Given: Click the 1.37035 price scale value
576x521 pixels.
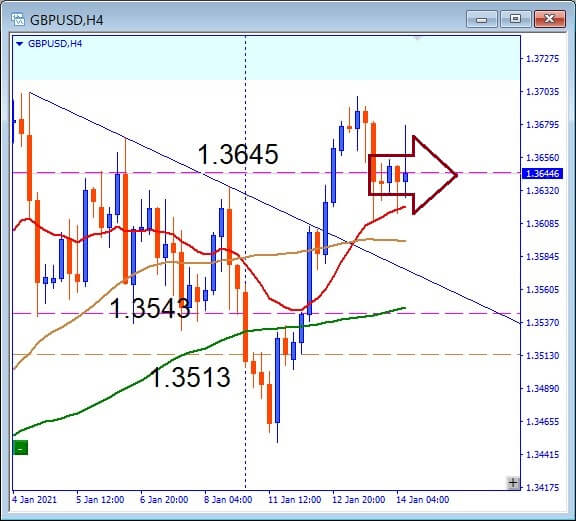Looking at the screenshot, I should tap(543, 91).
